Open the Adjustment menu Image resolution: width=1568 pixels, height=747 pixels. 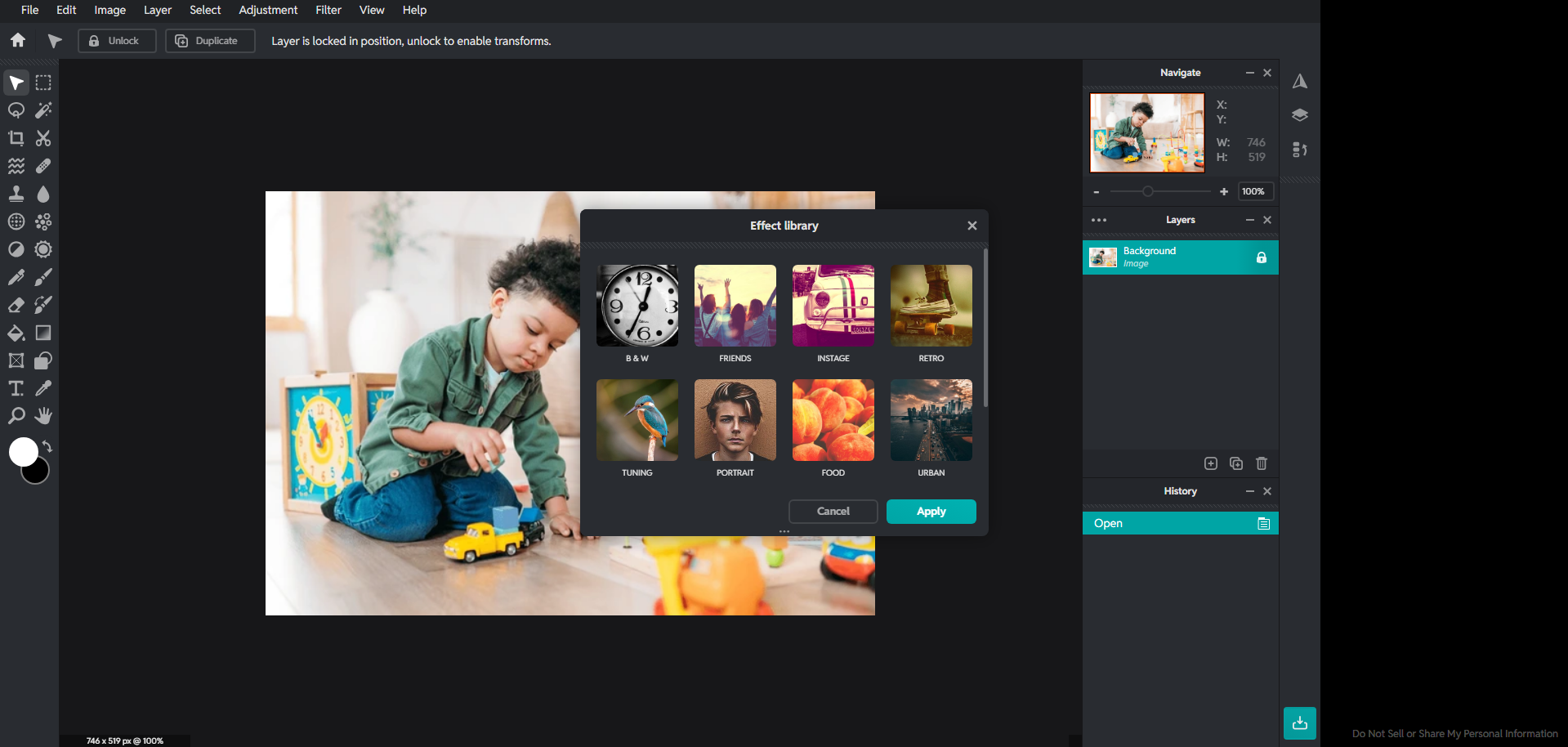[x=268, y=10]
